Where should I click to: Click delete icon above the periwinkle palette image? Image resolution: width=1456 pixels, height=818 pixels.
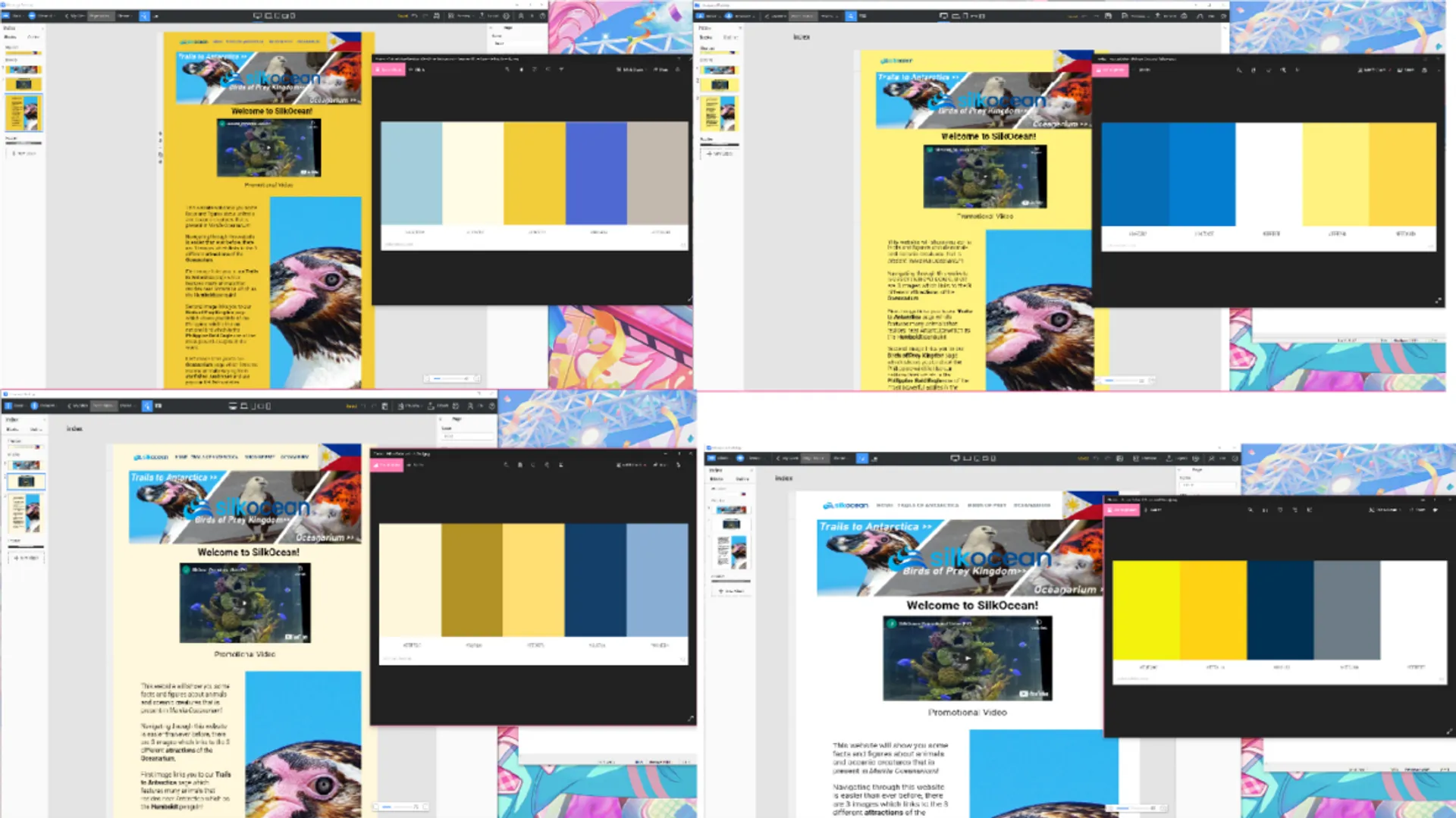point(521,69)
